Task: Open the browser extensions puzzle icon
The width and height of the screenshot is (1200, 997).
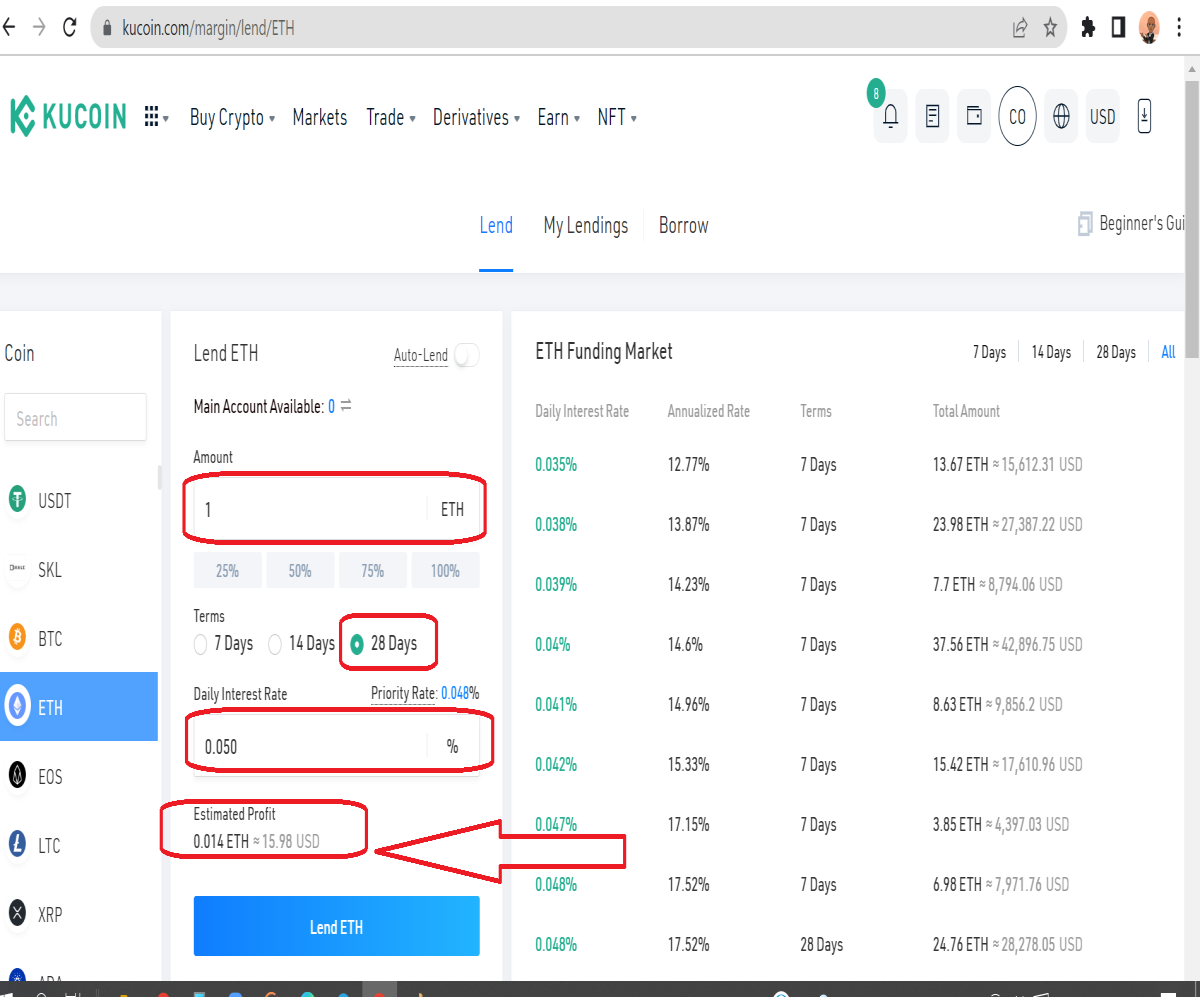Action: click(x=1088, y=28)
